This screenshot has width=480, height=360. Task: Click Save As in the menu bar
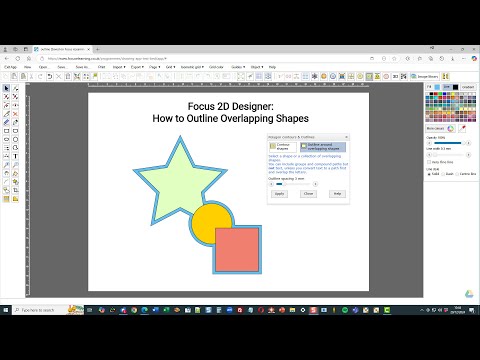point(82,67)
